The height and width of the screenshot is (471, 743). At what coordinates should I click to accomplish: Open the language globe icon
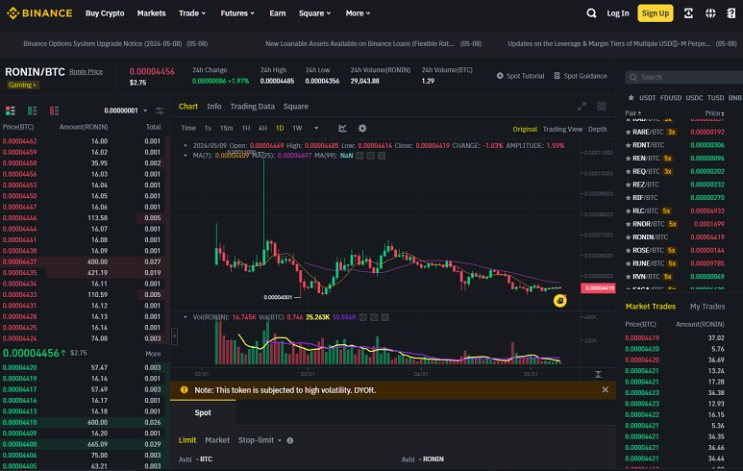coord(710,13)
